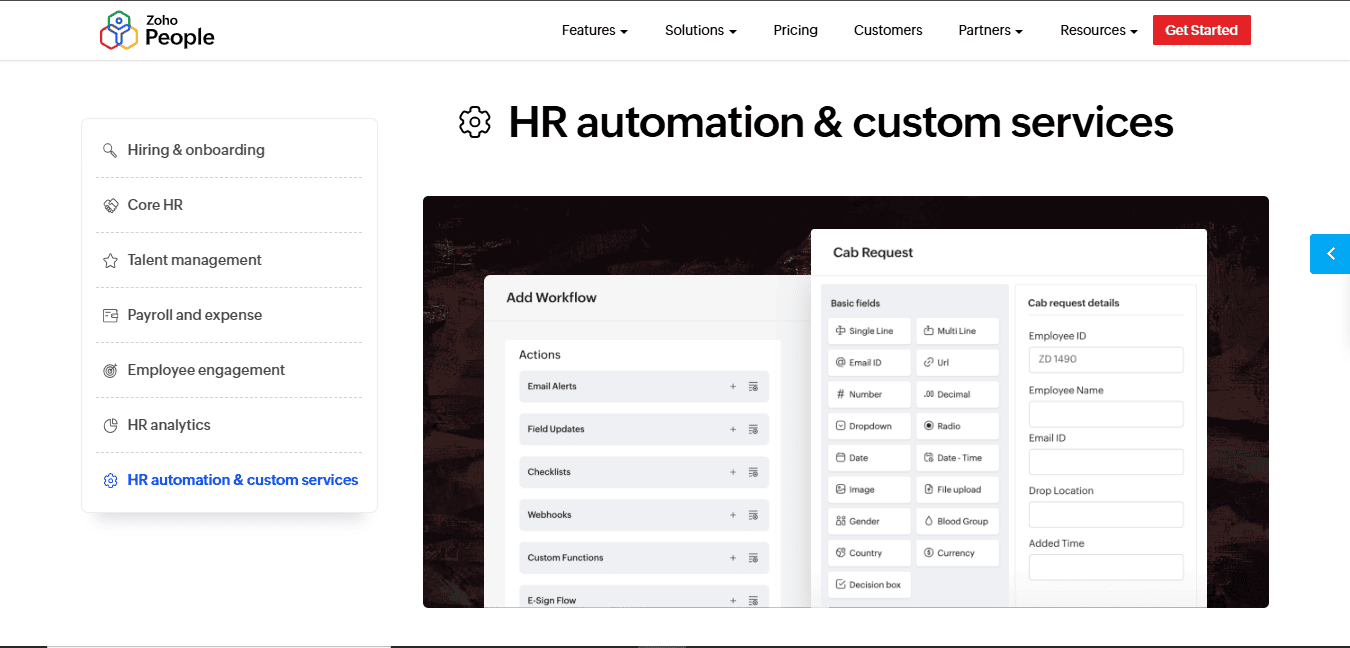1350x648 pixels.
Task: Click the blue left-arrow side panel tab
Action: [1329, 254]
